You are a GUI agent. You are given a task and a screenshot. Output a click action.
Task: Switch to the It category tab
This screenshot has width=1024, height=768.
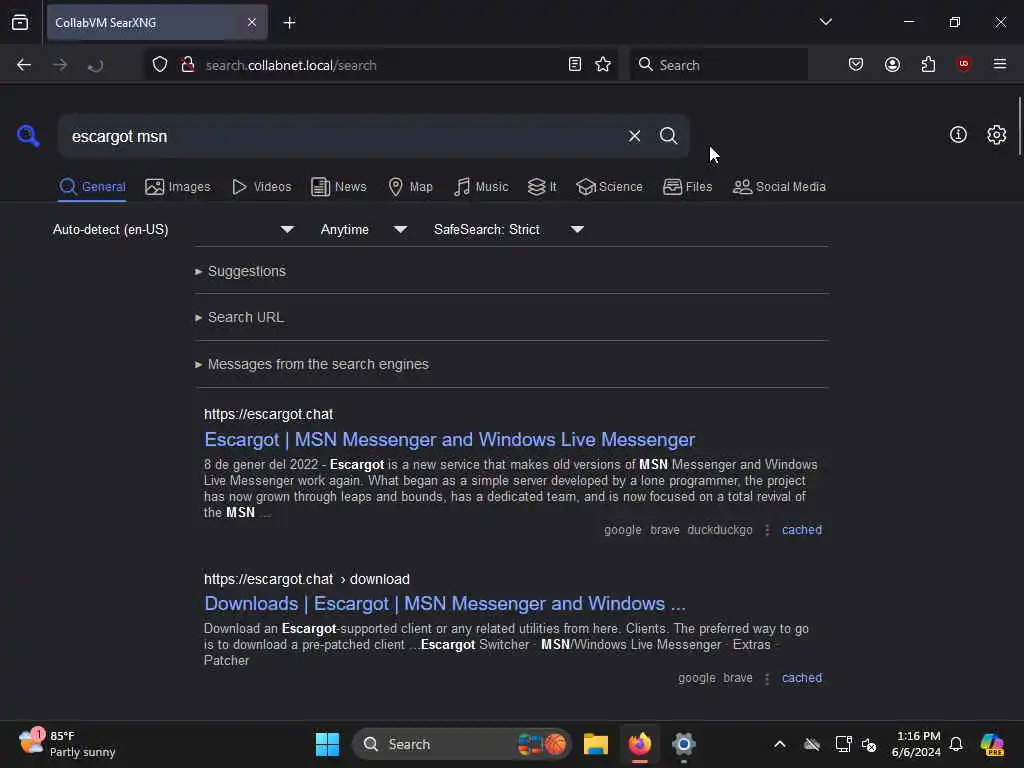pyautogui.click(x=542, y=187)
